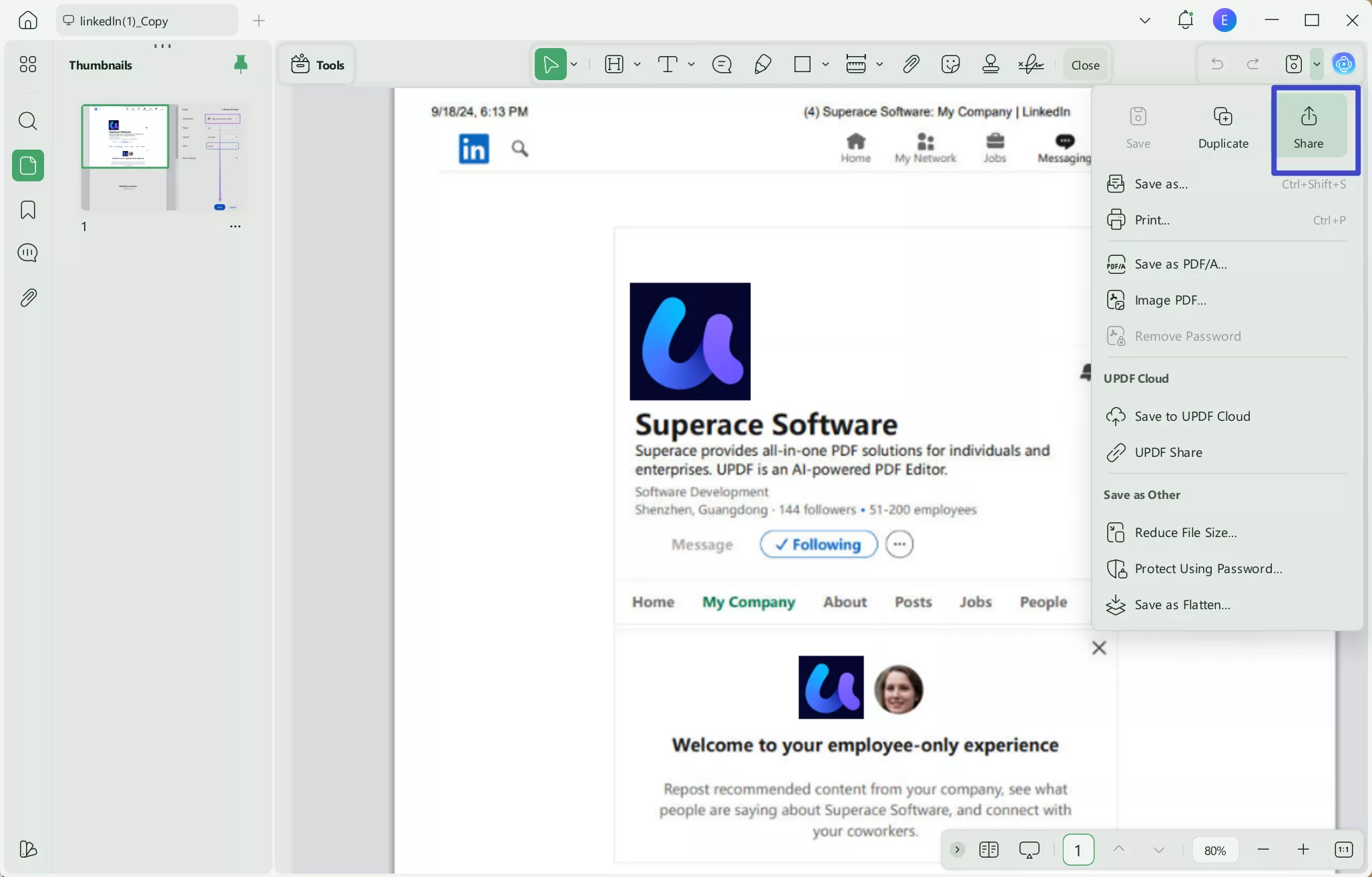Expand the shape rectangle dropdown arrow

click(825, 65)
